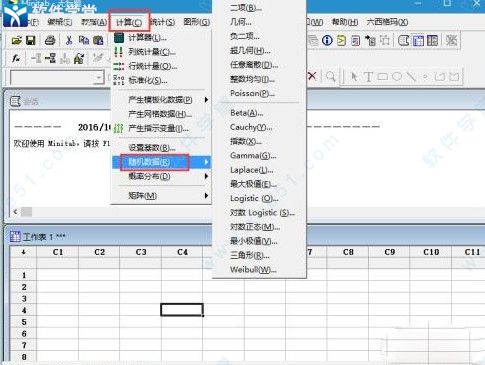Open the 产生模板化数据(P) submenu
The height and width of the screenshot is (365, 485).
[161, 100]
